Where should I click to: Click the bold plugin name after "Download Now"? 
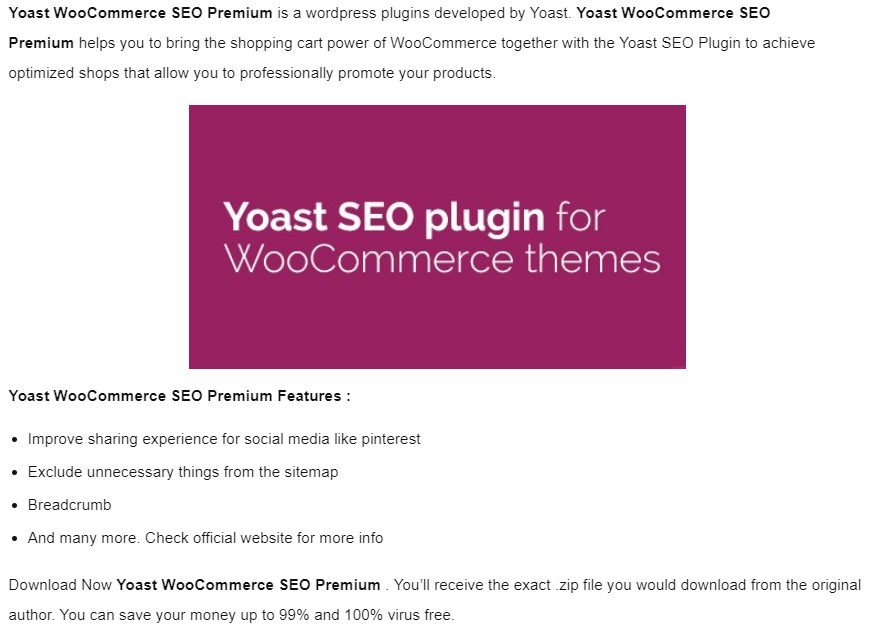tap(248, 585)
